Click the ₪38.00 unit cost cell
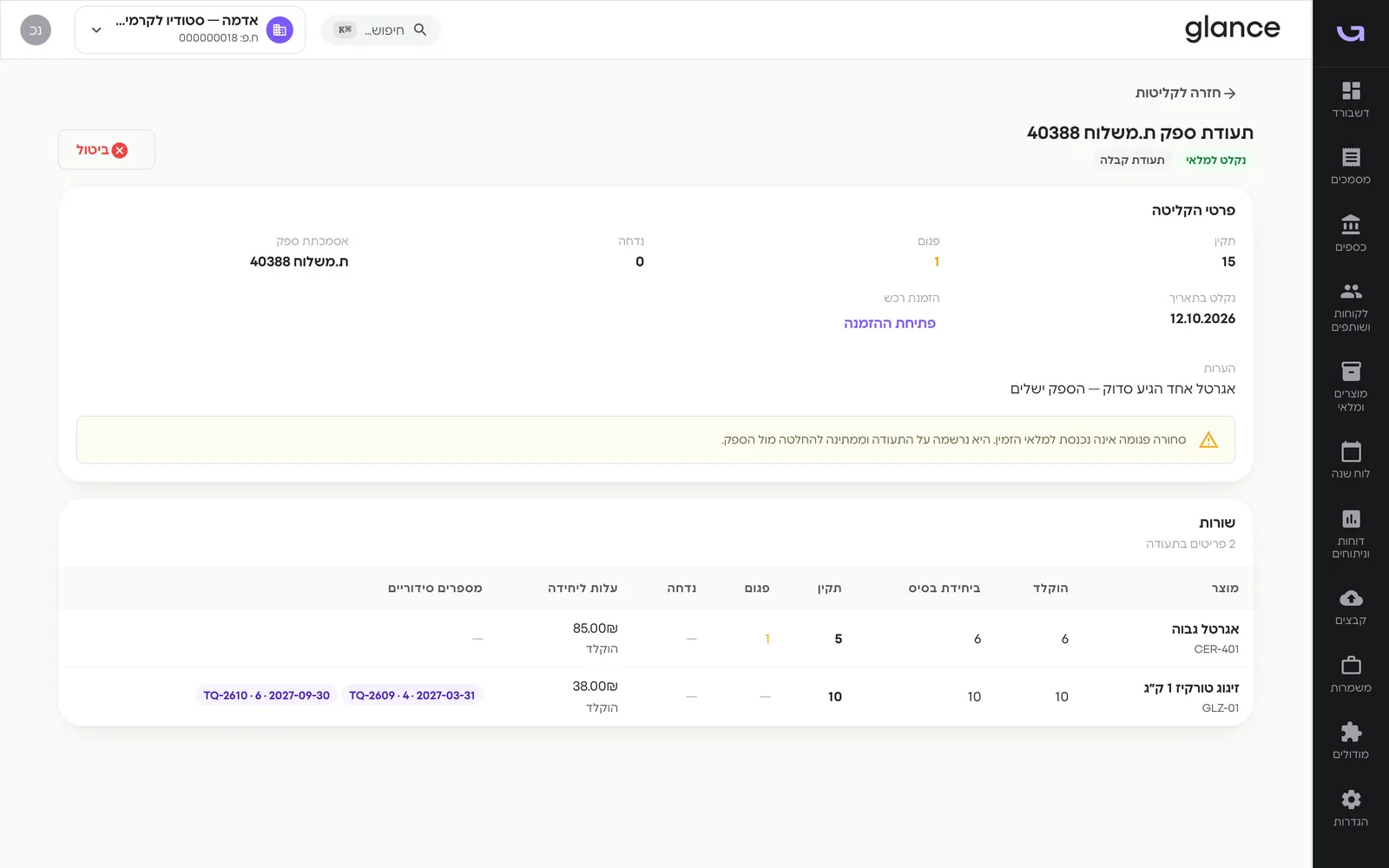Image resolution: width=1389 pixels, height=868 pixels. pyautogui.click(x=595, y=686)
